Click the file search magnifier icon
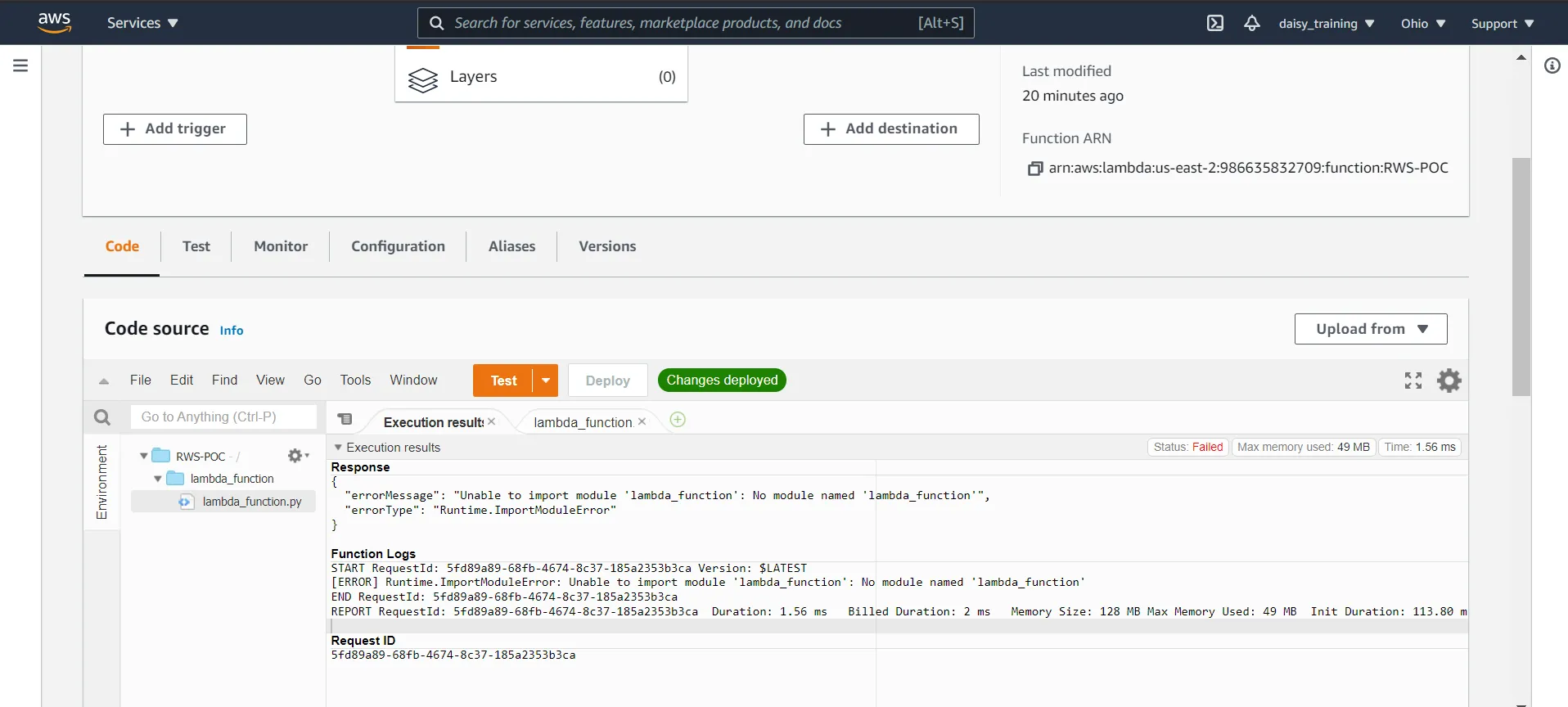Image resolution: width=1568 pixels, height=707 pixels. click(102, 417)
